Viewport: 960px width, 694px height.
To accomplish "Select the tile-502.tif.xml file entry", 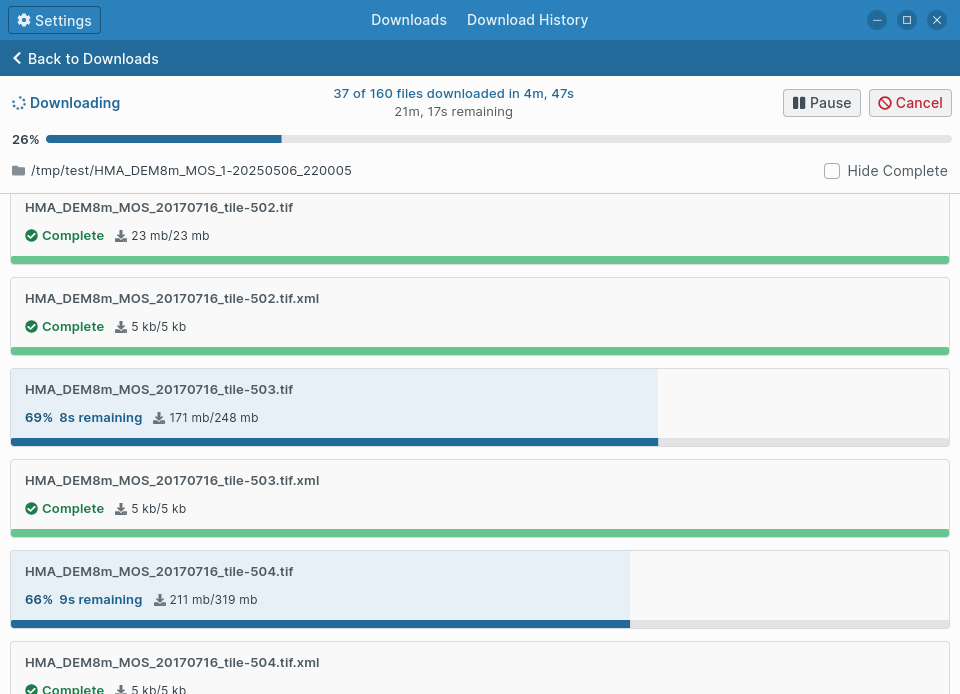I will point(172,299).
